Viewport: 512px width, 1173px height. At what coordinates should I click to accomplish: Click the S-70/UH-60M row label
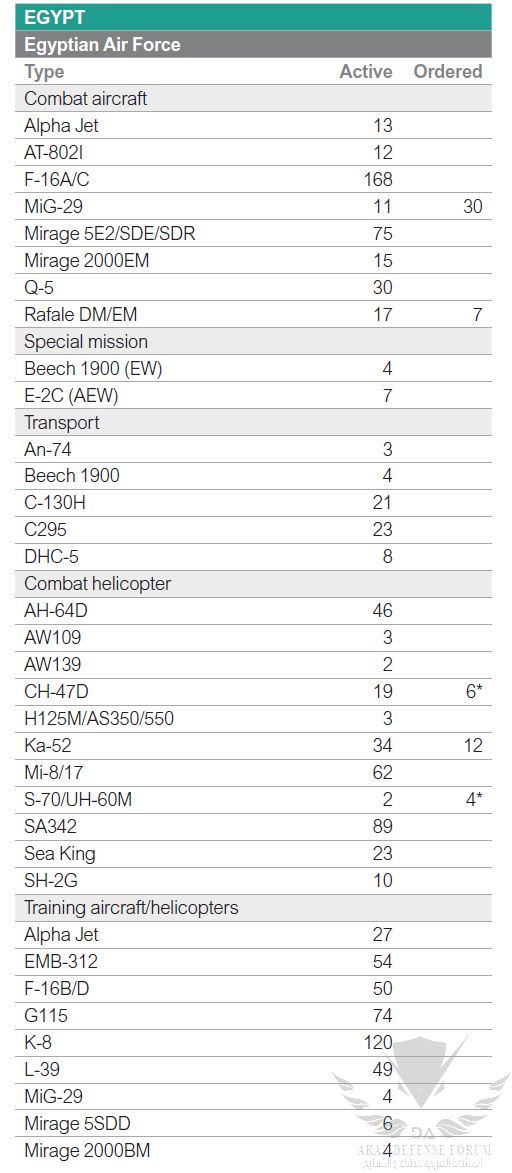[78, 800]
